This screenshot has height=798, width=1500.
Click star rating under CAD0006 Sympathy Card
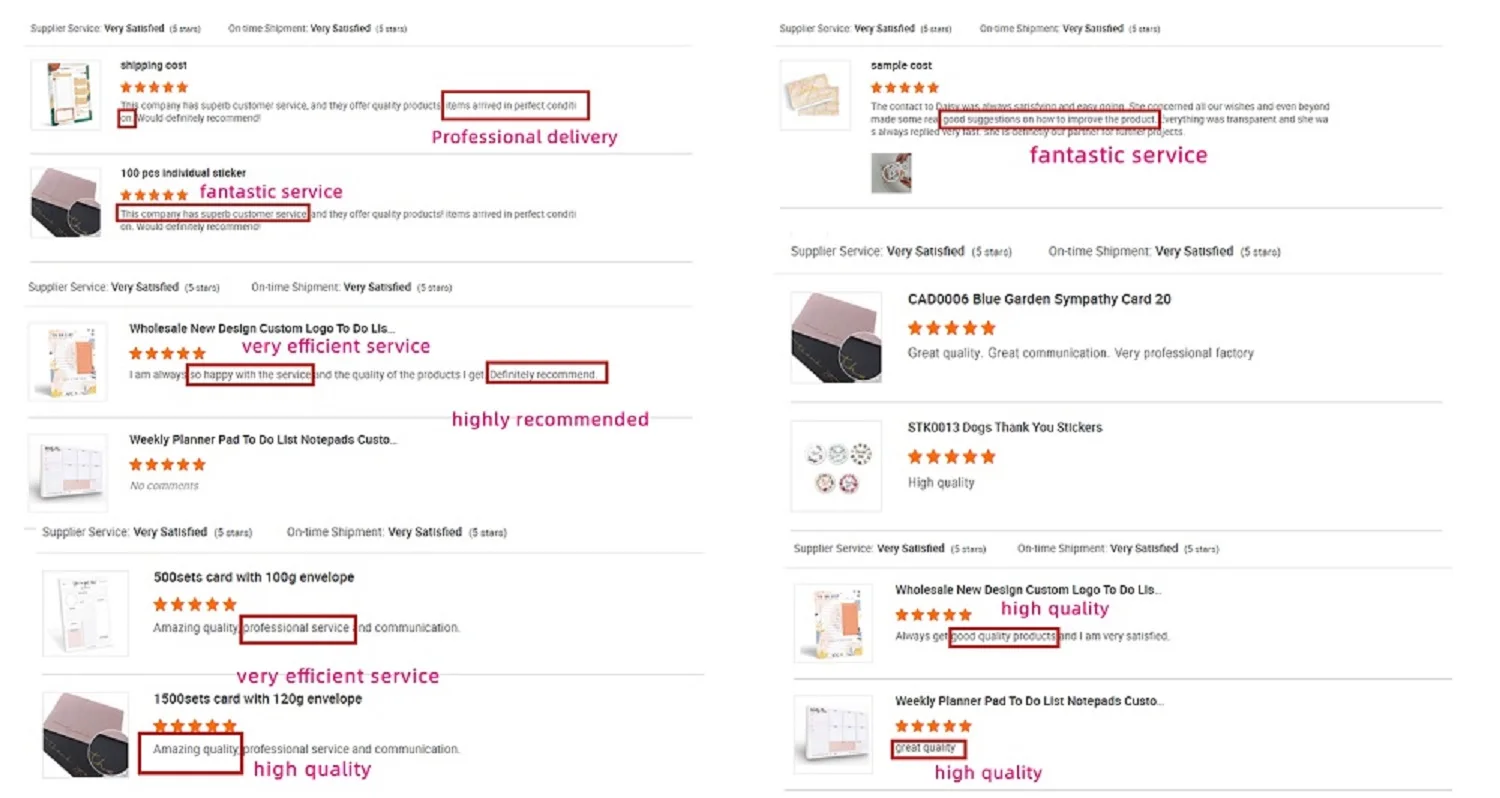(x=951, y=328)
